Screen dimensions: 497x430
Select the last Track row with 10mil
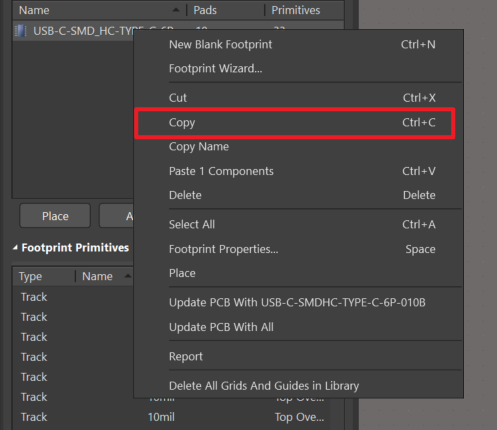pos(171,417)
